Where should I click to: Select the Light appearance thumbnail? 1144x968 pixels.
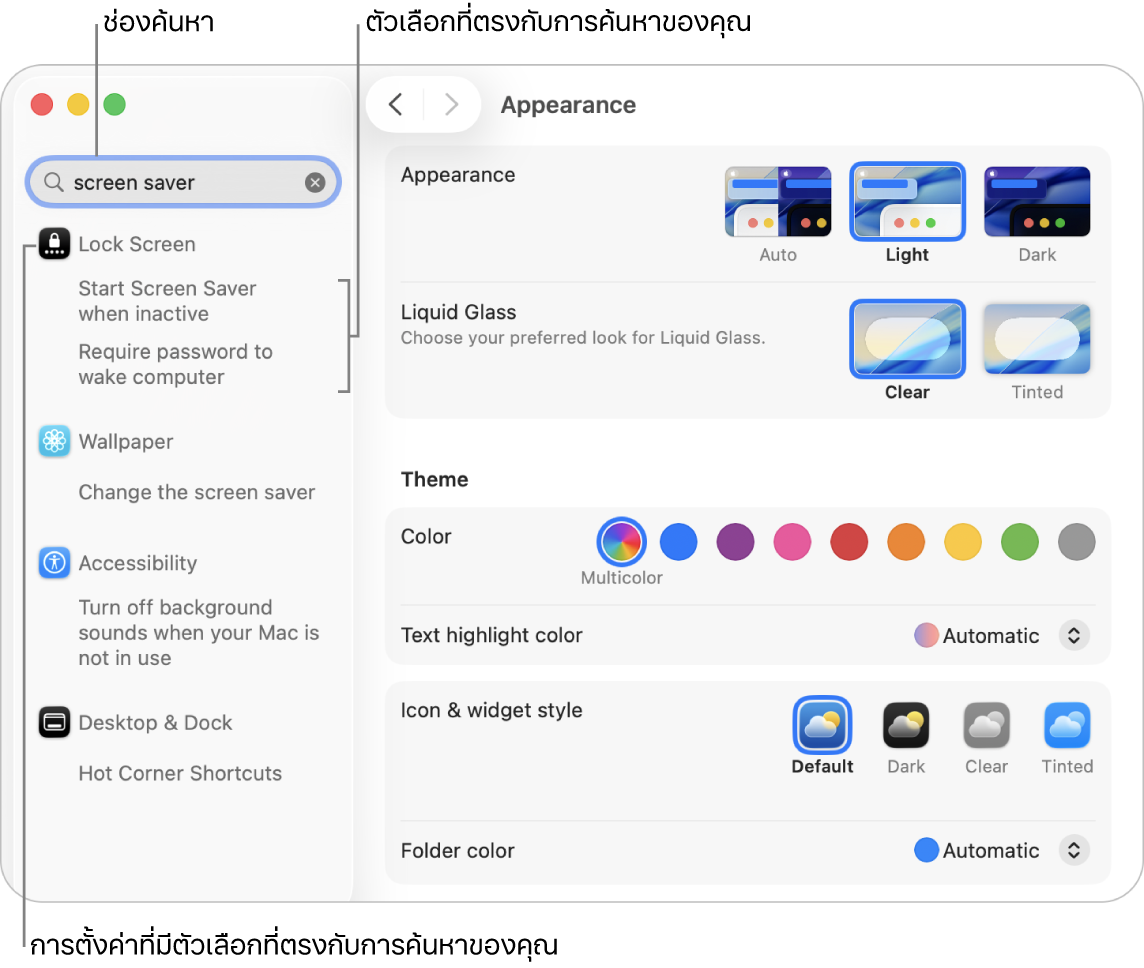907,202
